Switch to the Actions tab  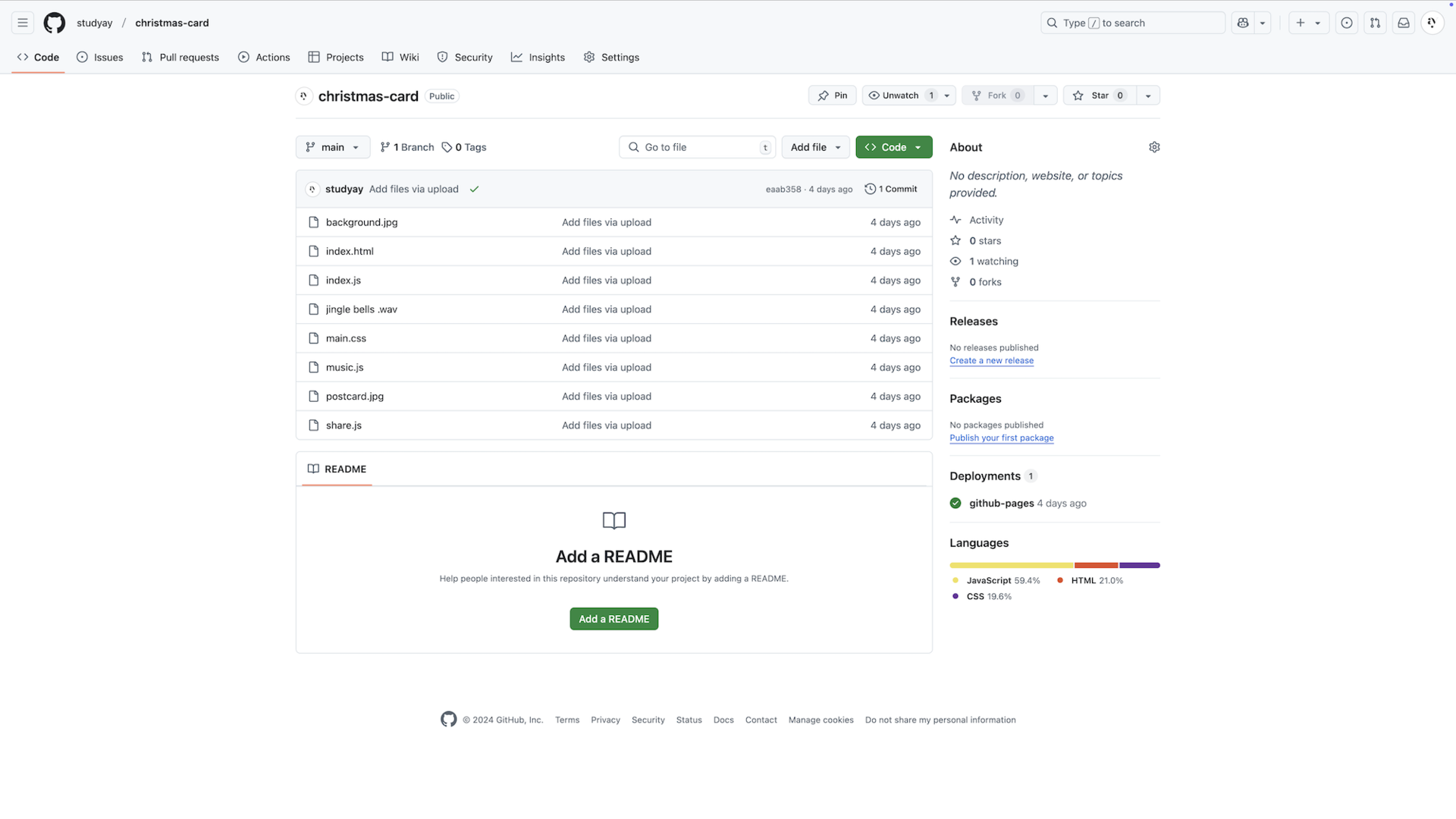[264, 57]
